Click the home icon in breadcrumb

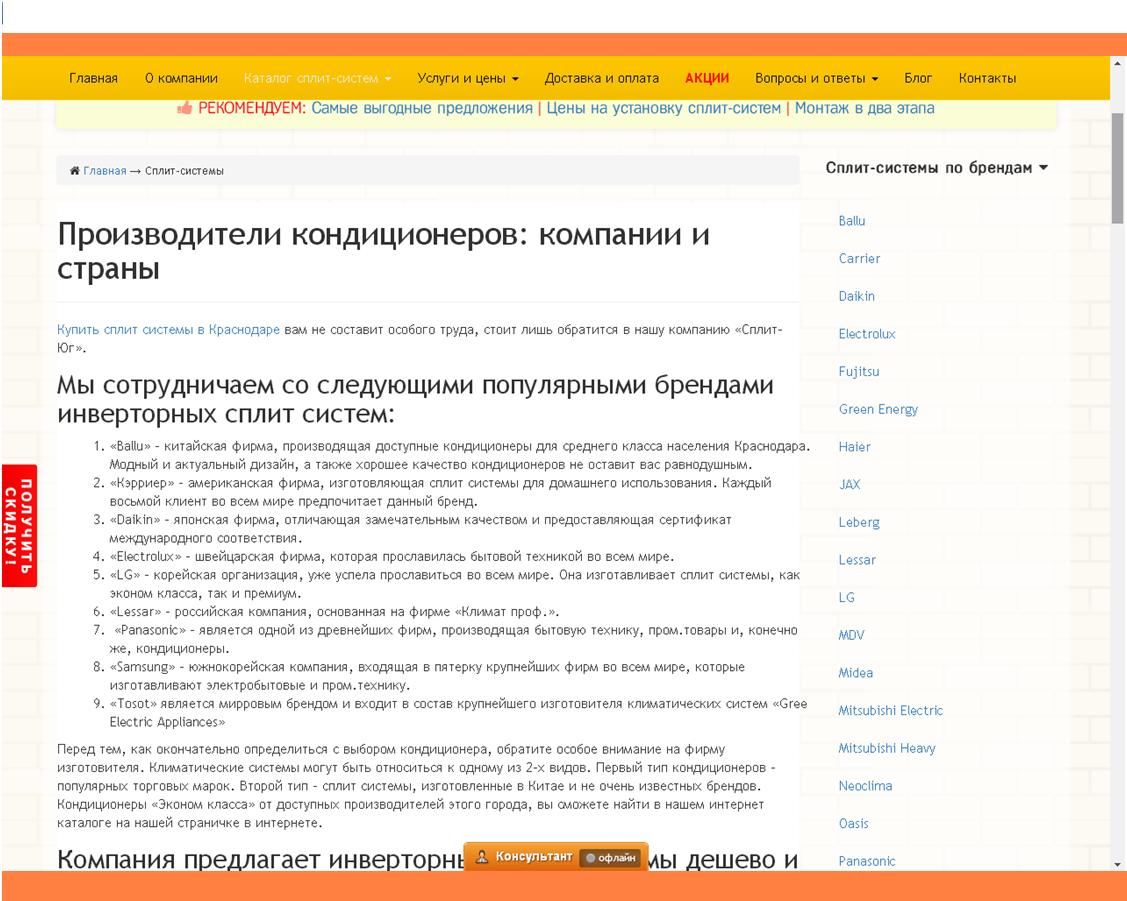tap(74, 171)
